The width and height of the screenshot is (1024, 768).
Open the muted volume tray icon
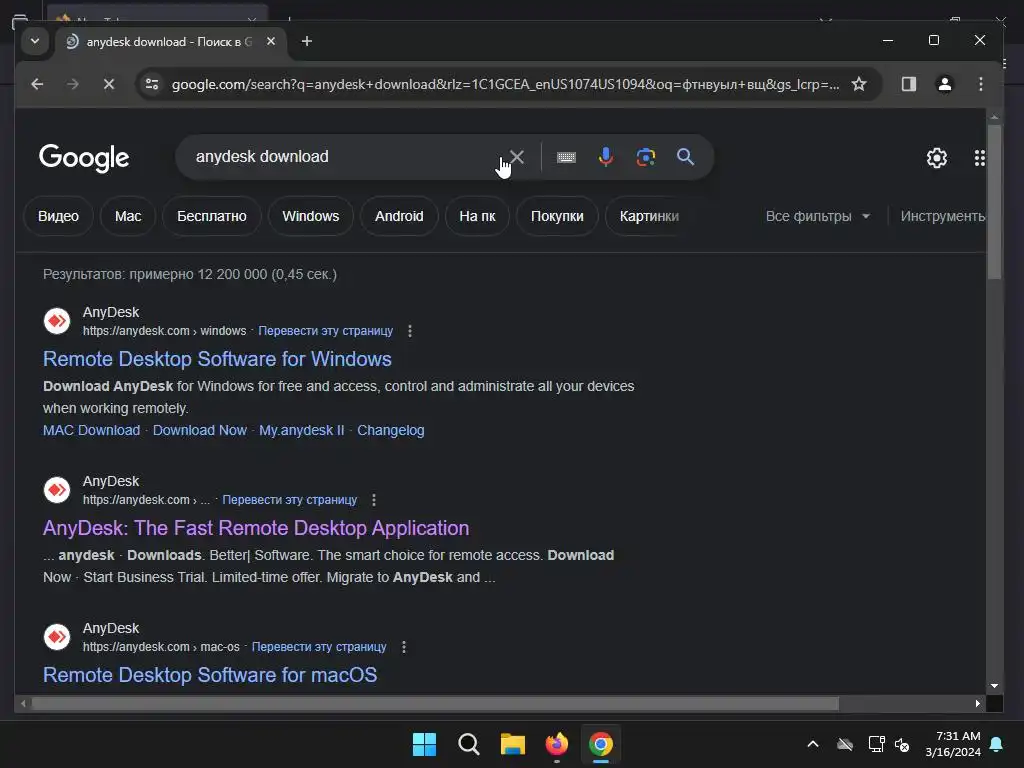902,744
